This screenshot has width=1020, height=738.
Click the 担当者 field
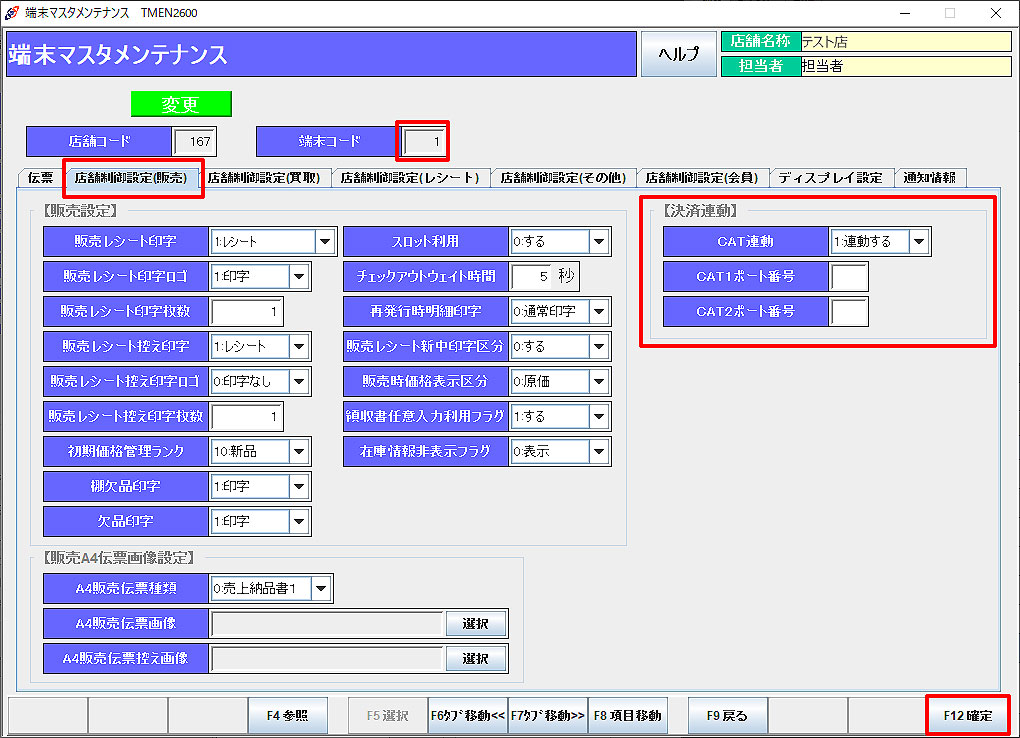(906, 66)
